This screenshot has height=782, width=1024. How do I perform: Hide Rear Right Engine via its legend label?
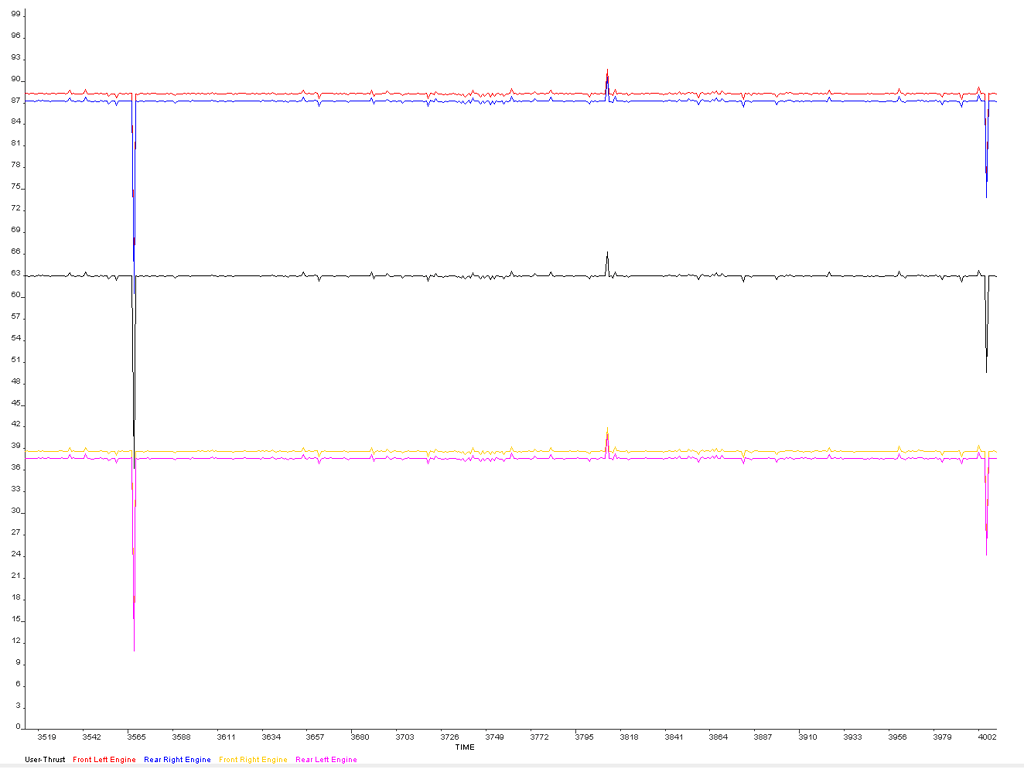(178, 760)
